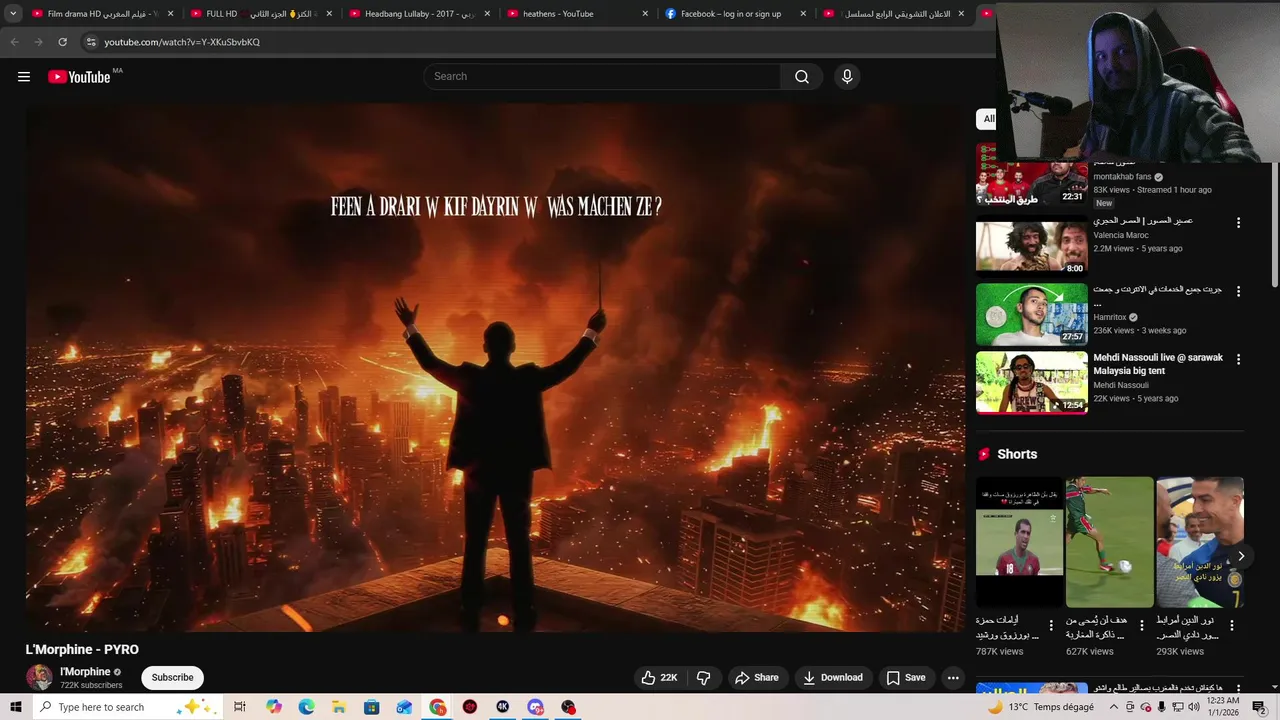Open weather widget 13°C Temps dégagé
1280x720 pixels.
(1040, 707)
